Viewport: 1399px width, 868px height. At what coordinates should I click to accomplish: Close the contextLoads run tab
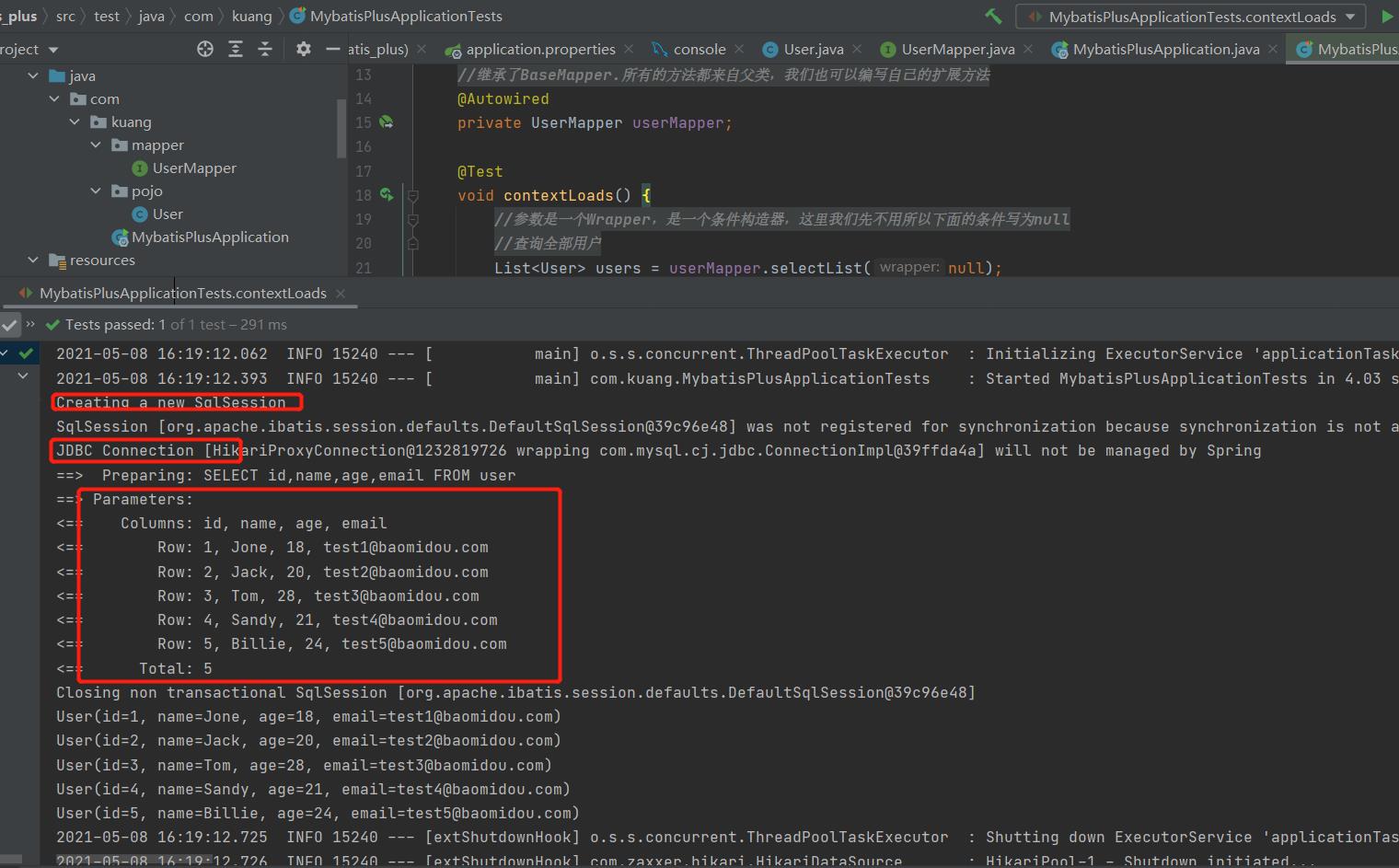pos(341,293)
